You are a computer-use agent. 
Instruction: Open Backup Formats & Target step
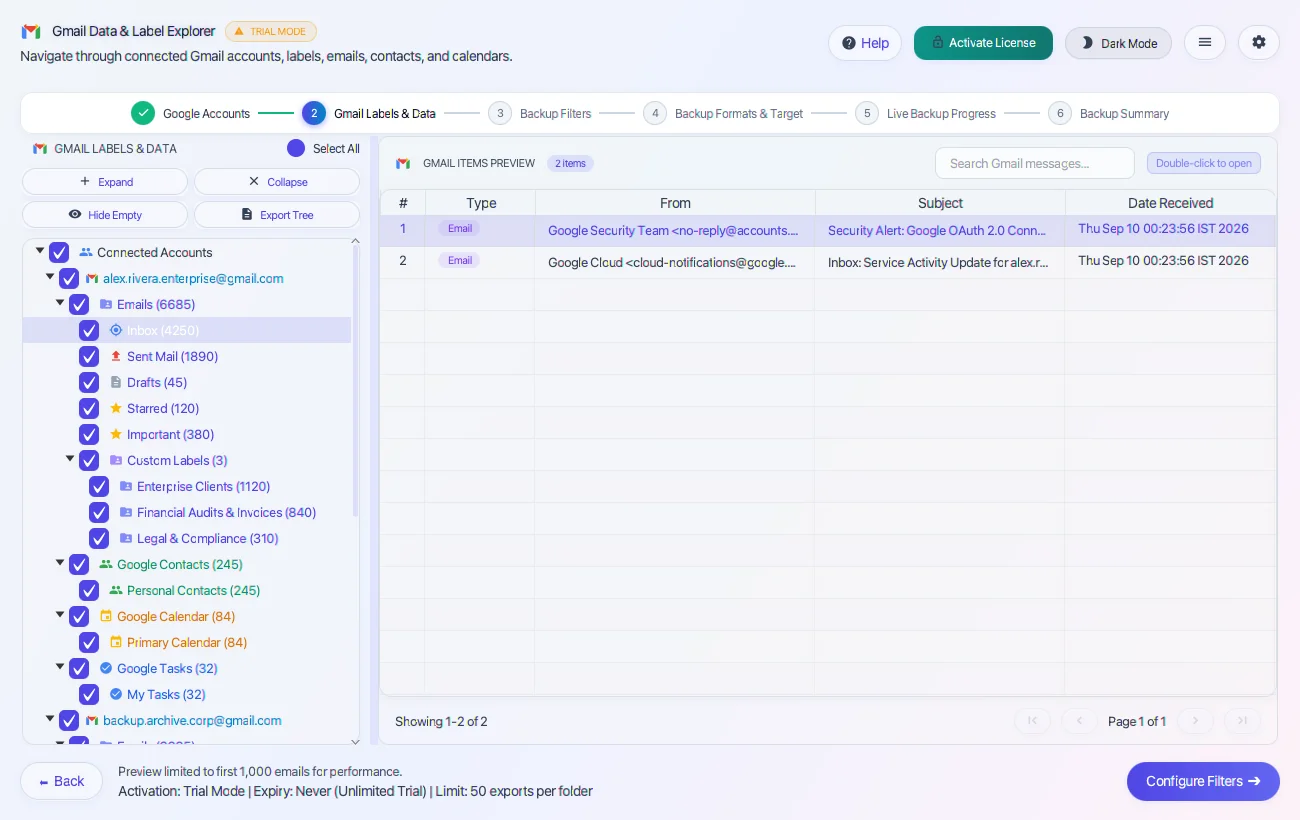click(723, 113)
